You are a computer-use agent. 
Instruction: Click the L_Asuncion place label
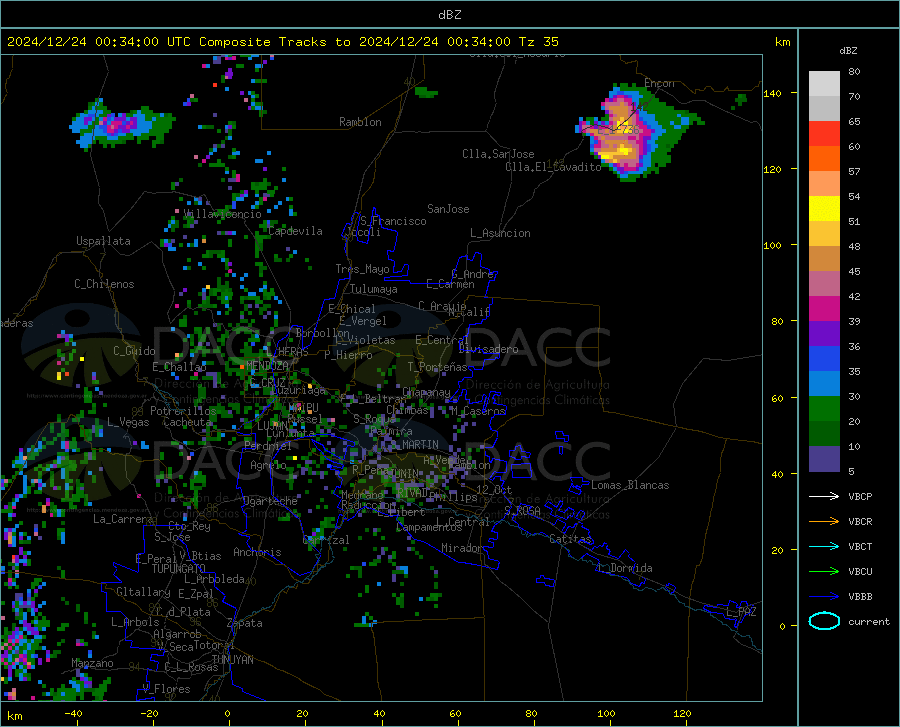pos(500,233)
